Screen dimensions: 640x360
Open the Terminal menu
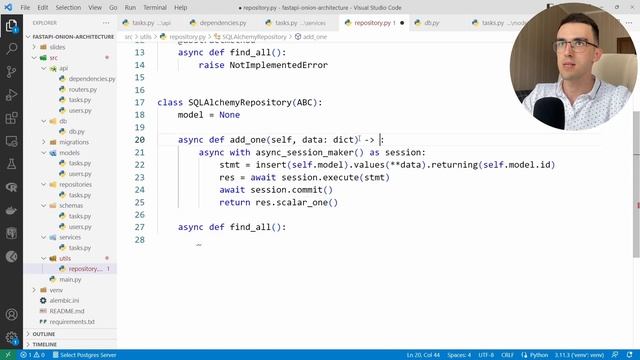click(155, 7)
